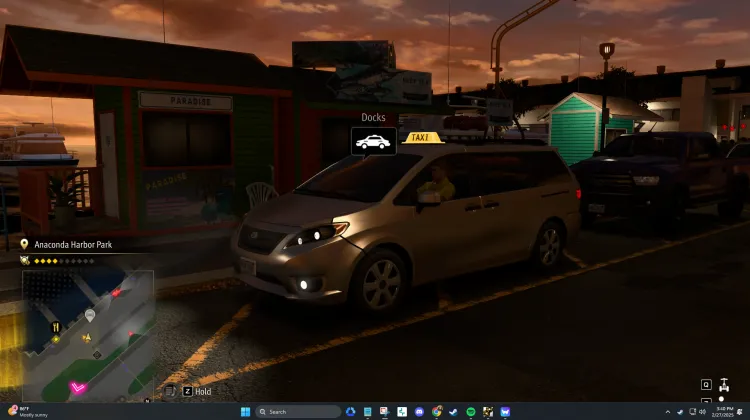Select the yellow diamond marker below the restaurant icon

click(56, 339)
